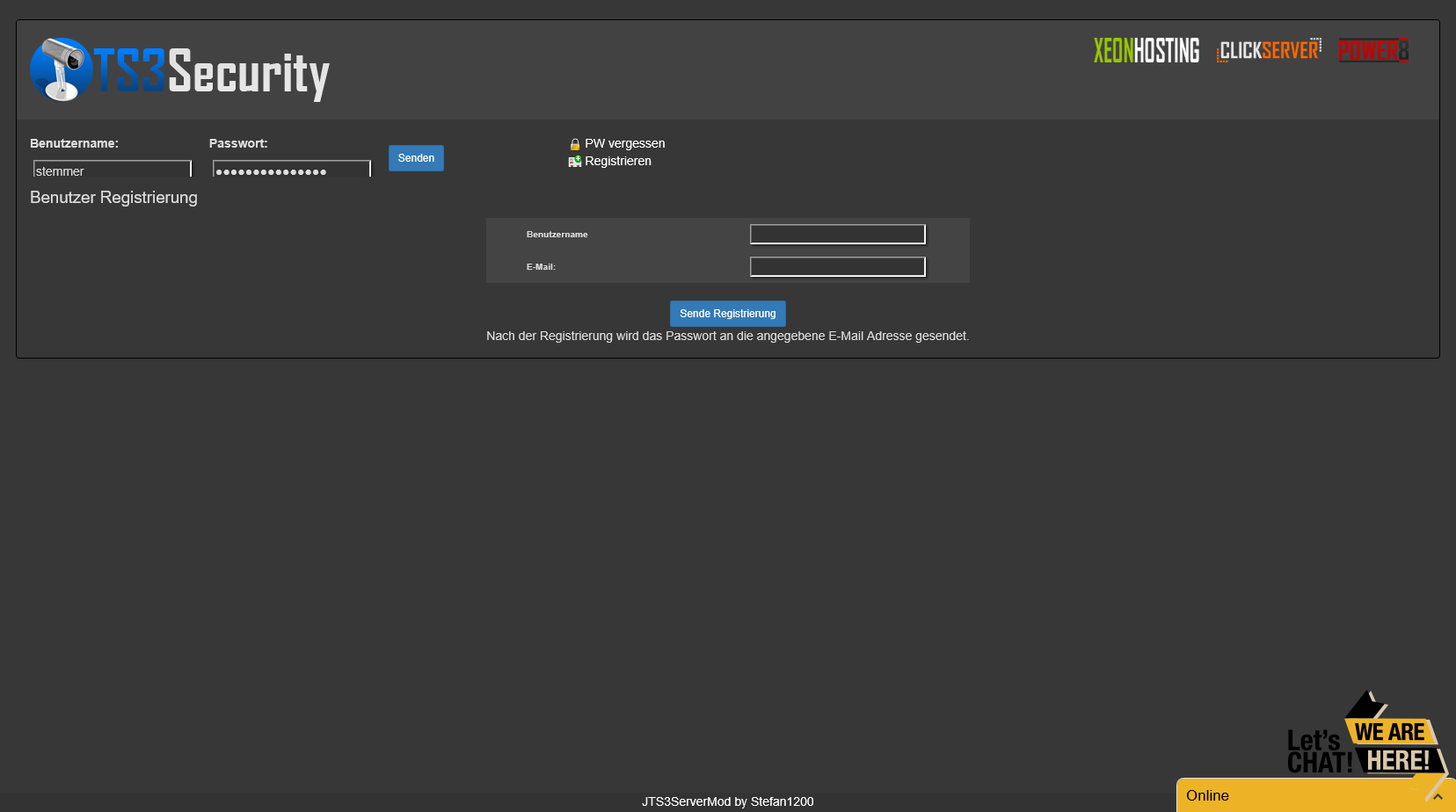Click the E-Mail registration text box
This screenshot has width=1456, height=812.
(837, 266)
